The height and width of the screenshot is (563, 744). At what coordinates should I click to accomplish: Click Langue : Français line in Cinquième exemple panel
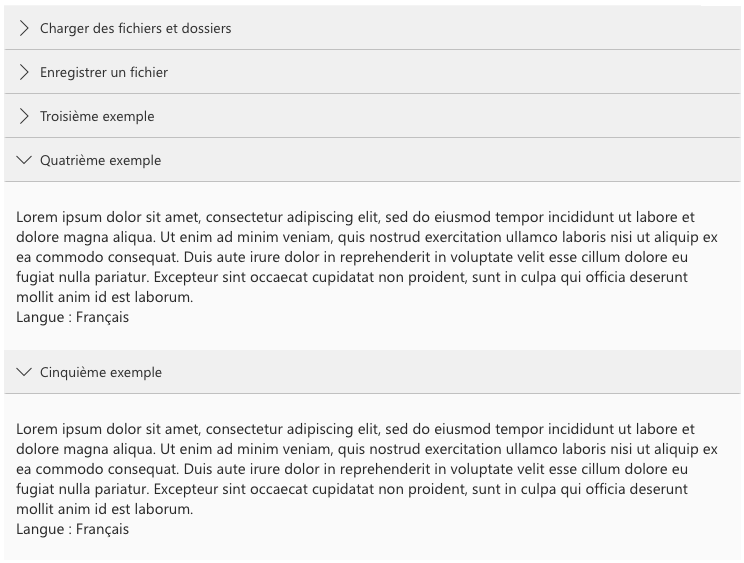[72, 529]
